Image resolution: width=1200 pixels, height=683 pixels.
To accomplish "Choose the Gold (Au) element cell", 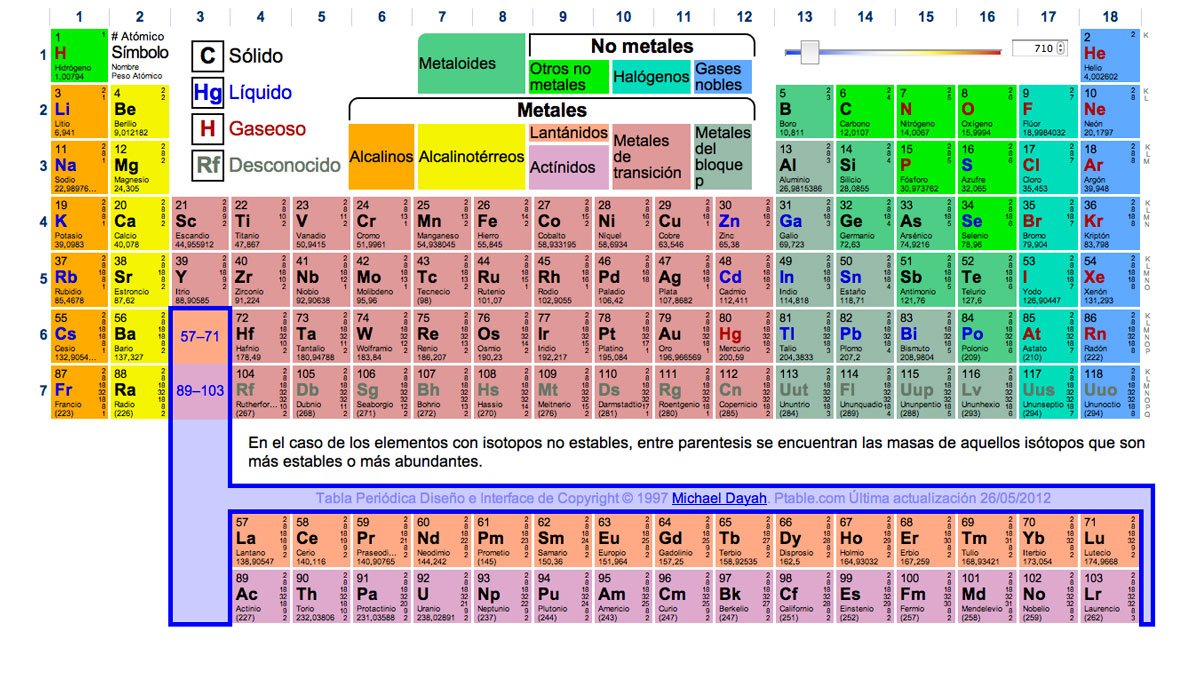I will tap(684, 337).
